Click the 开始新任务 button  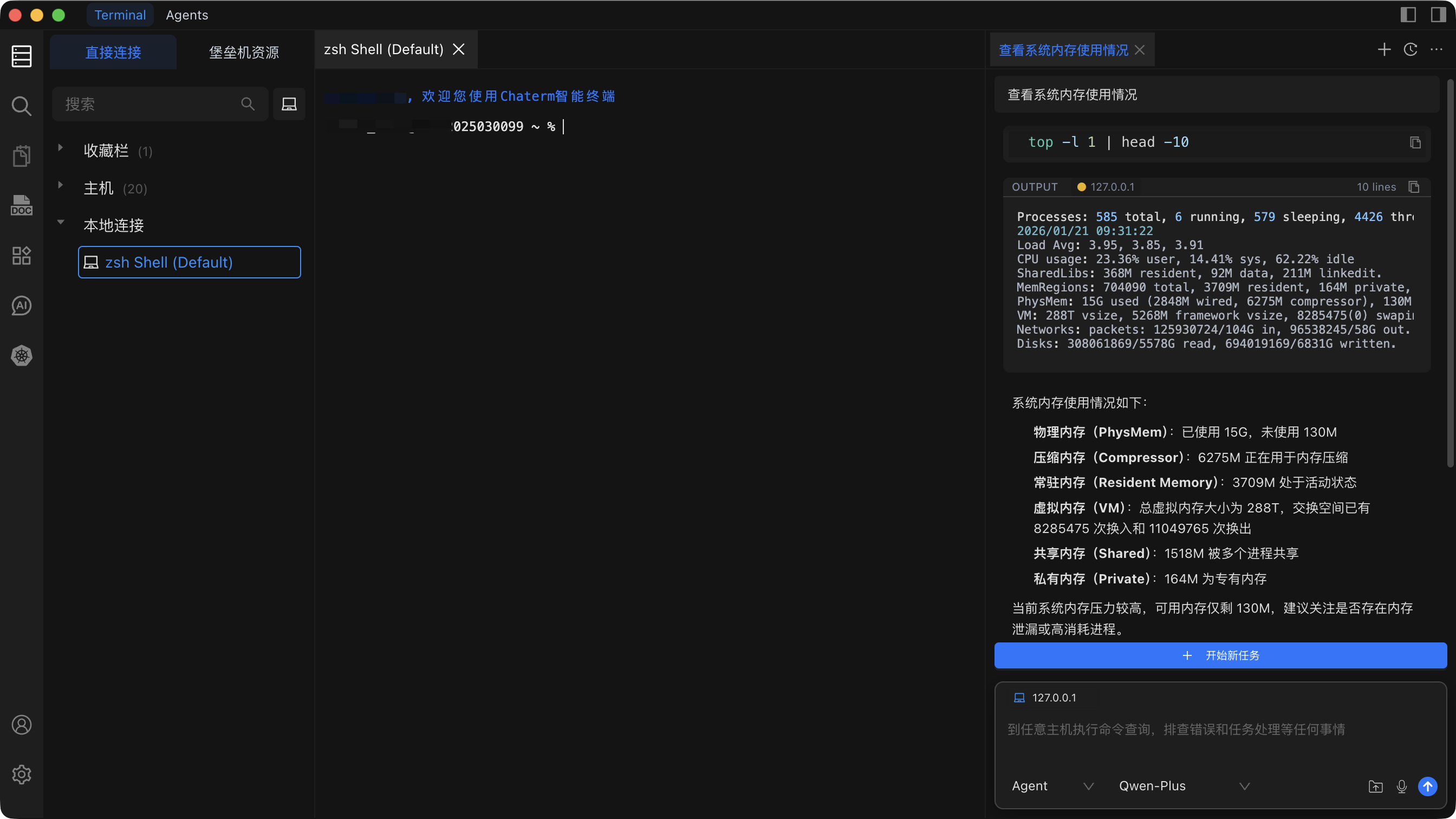tap(1220, 655)
